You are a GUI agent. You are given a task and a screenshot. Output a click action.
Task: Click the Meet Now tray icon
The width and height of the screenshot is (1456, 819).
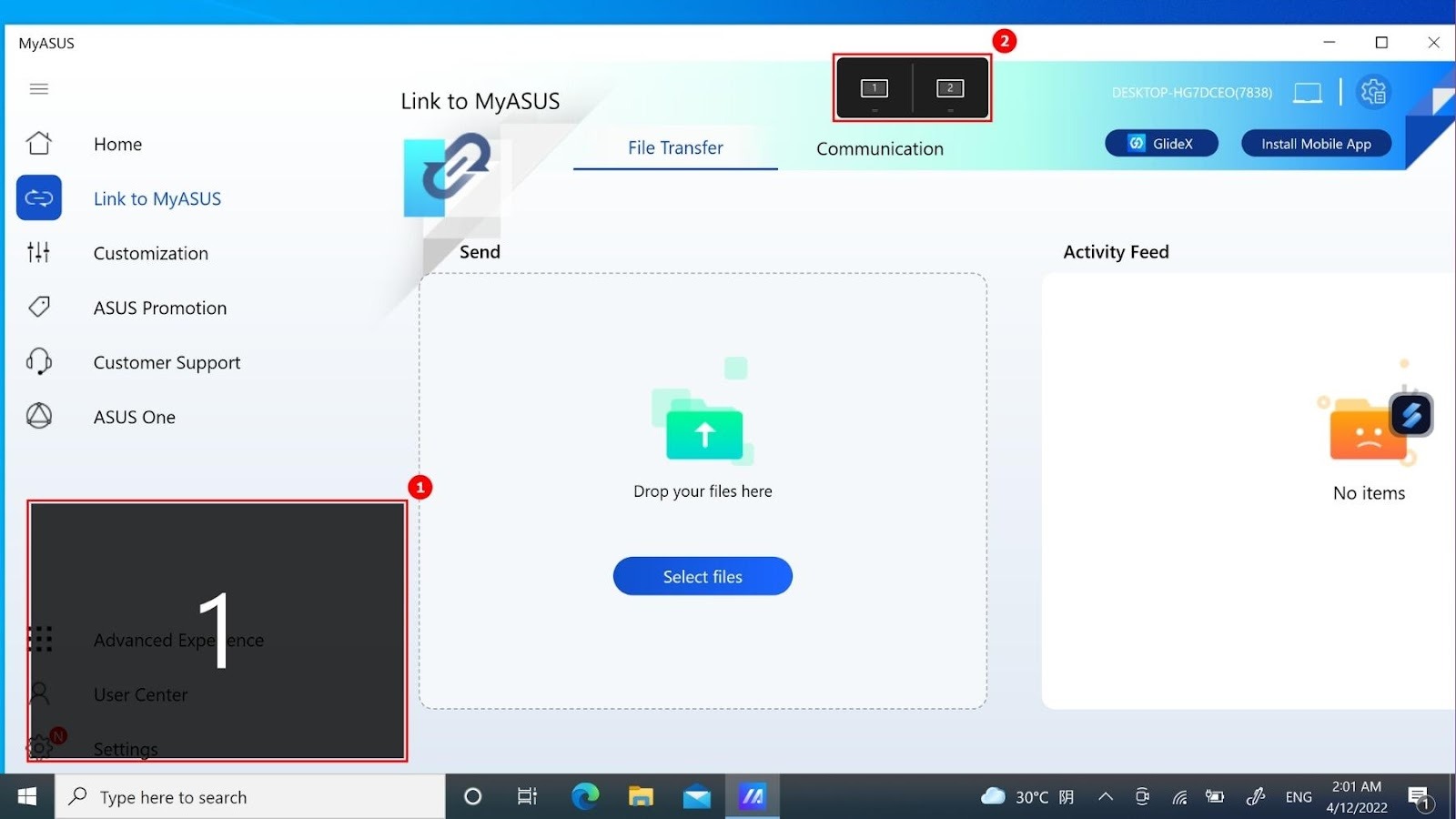(1142, 796)
